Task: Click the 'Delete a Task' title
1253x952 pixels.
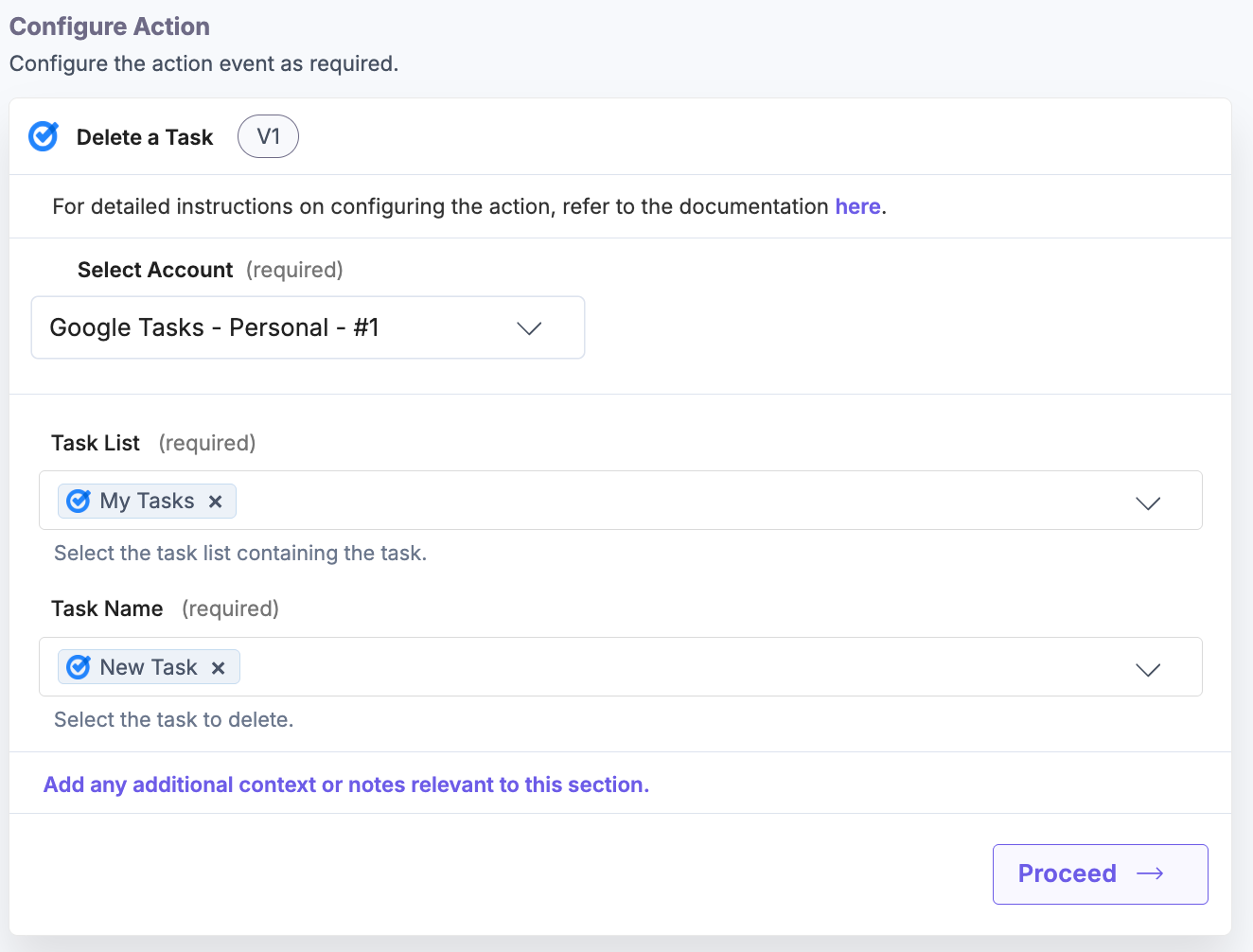Action: tap(145, 137)
